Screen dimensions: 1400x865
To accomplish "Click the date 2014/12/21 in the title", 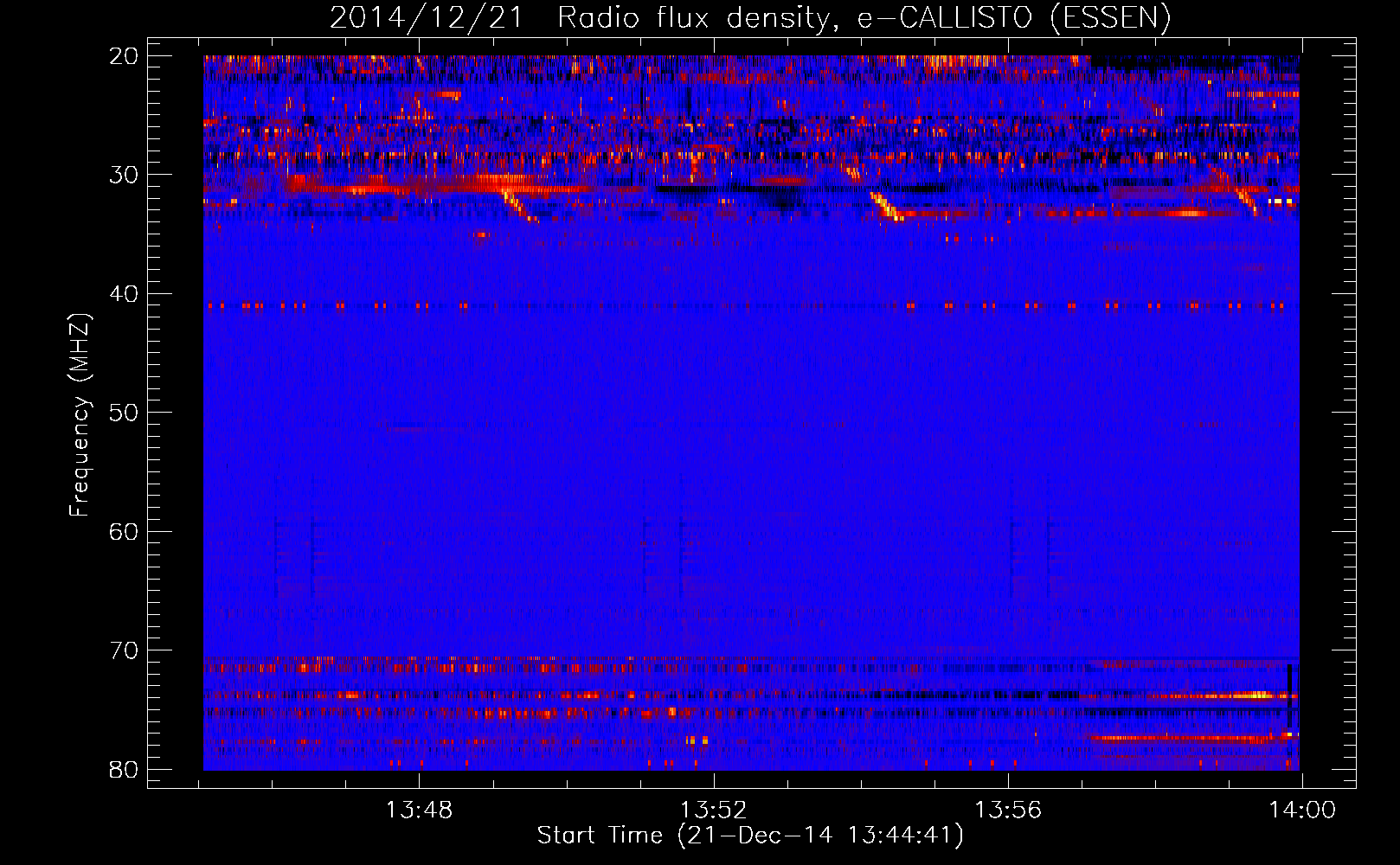I will coord(427,17).
